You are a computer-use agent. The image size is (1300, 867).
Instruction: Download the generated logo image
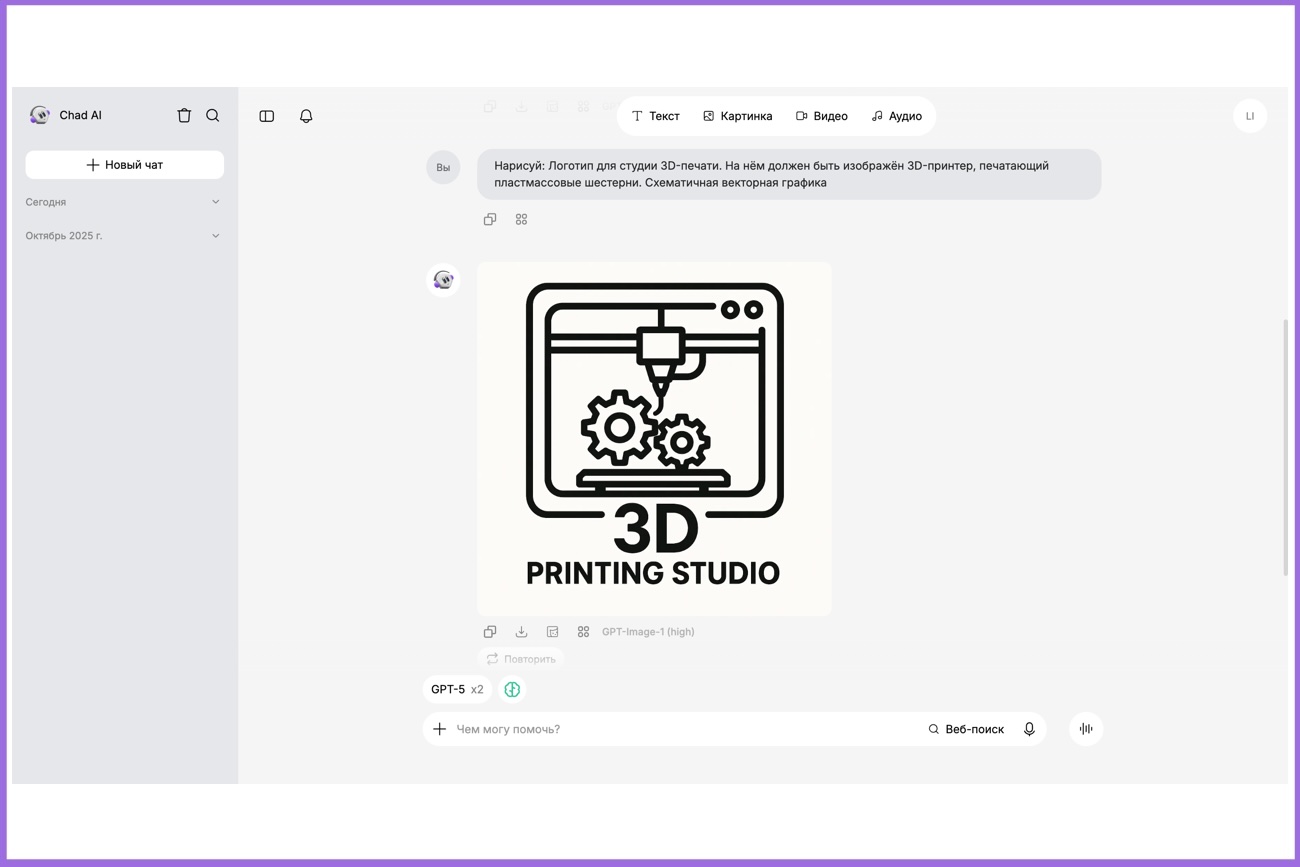coord(521,631)
